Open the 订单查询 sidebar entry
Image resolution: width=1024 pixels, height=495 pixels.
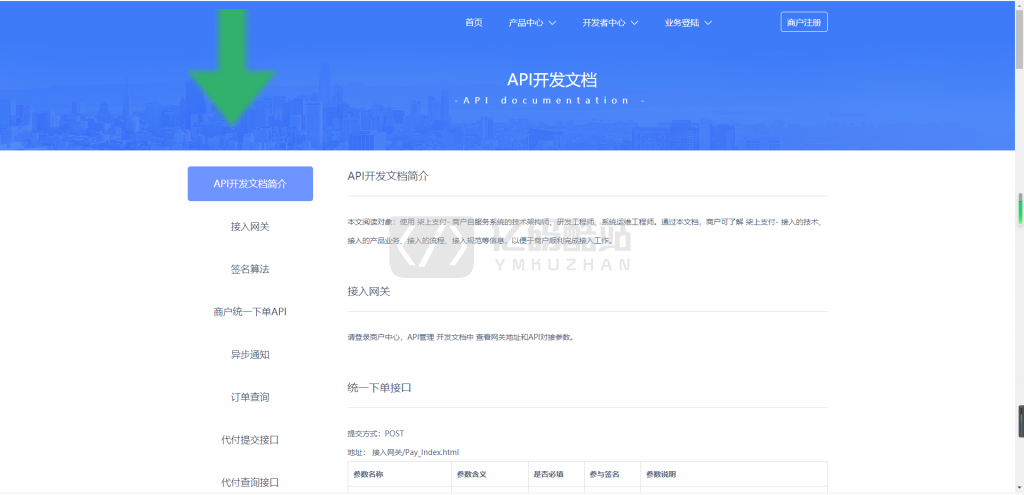coord(250,397)
